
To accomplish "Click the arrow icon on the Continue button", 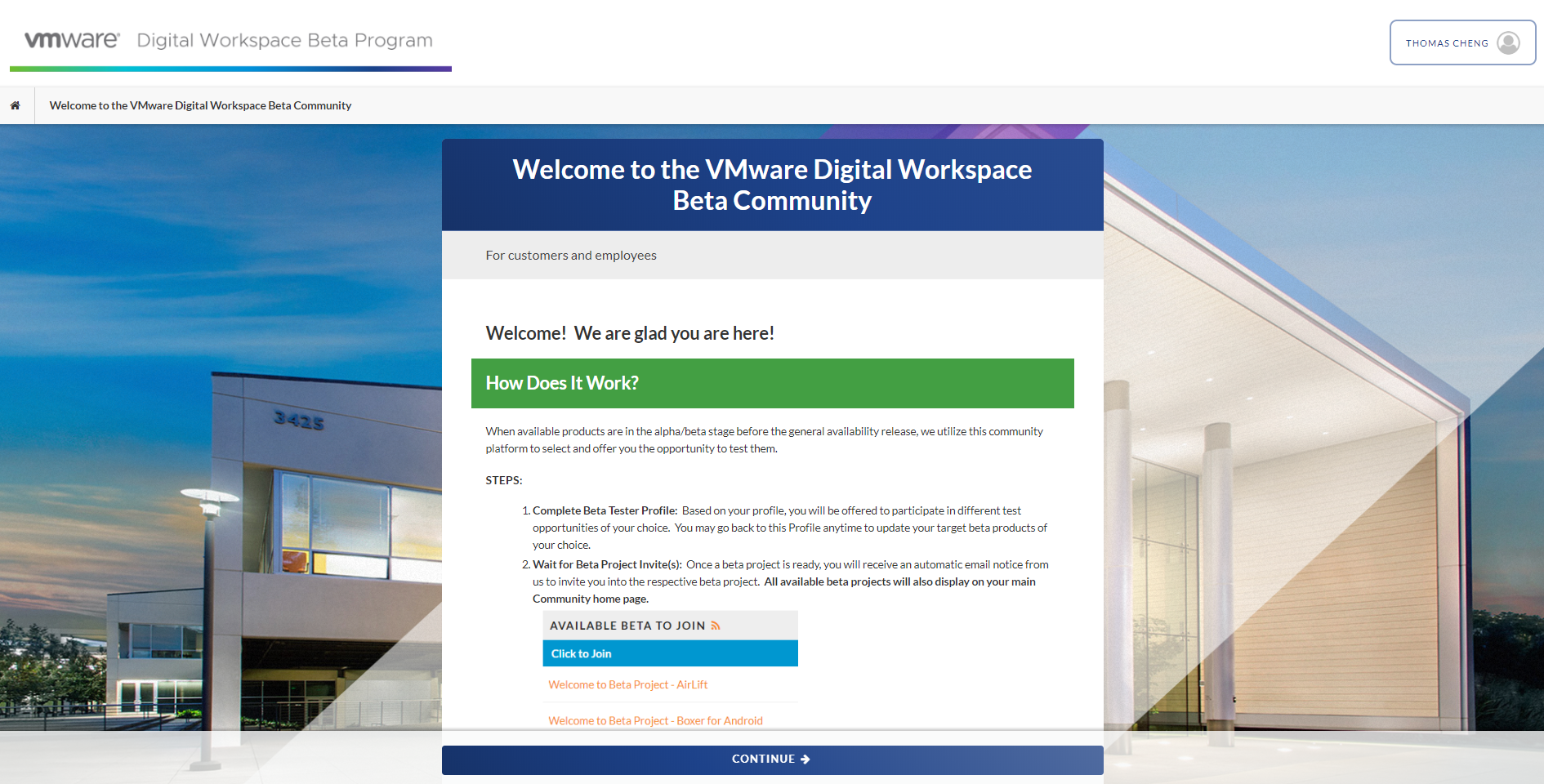I will (x=805, y=759).
